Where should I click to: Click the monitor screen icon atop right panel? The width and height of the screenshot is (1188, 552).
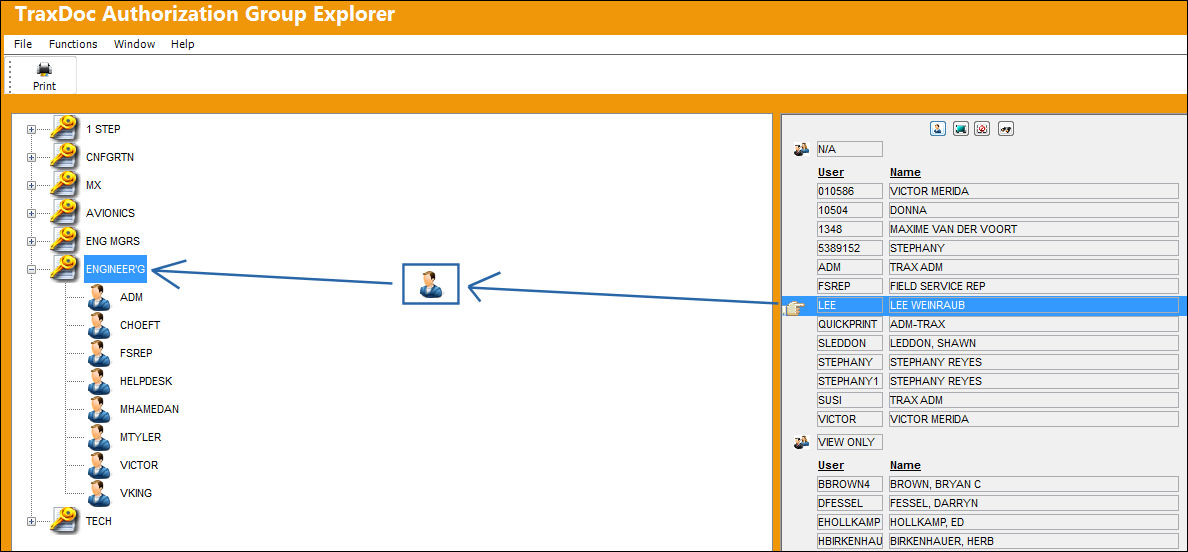tap(960, 129)
